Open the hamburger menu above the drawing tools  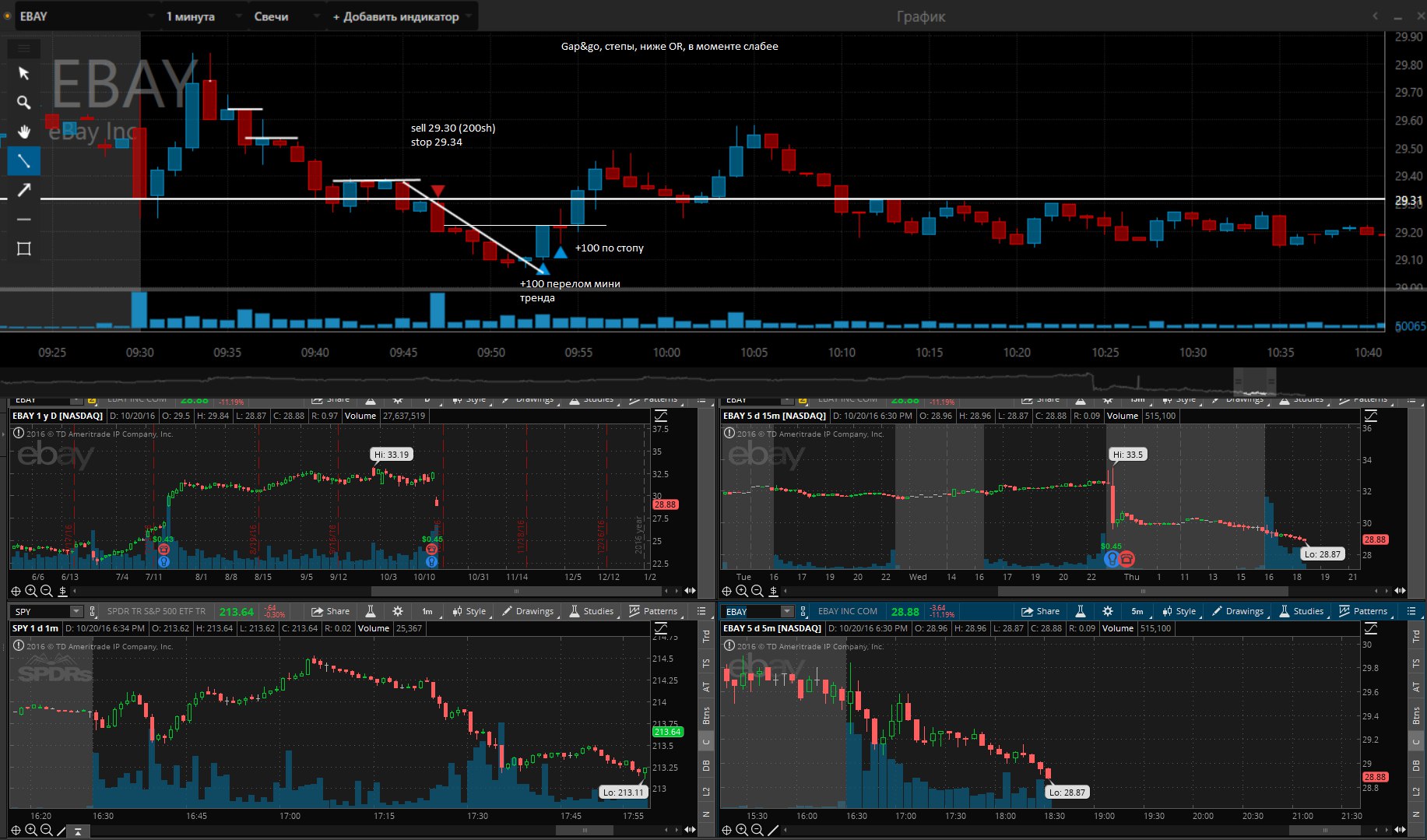coord(24,48)
